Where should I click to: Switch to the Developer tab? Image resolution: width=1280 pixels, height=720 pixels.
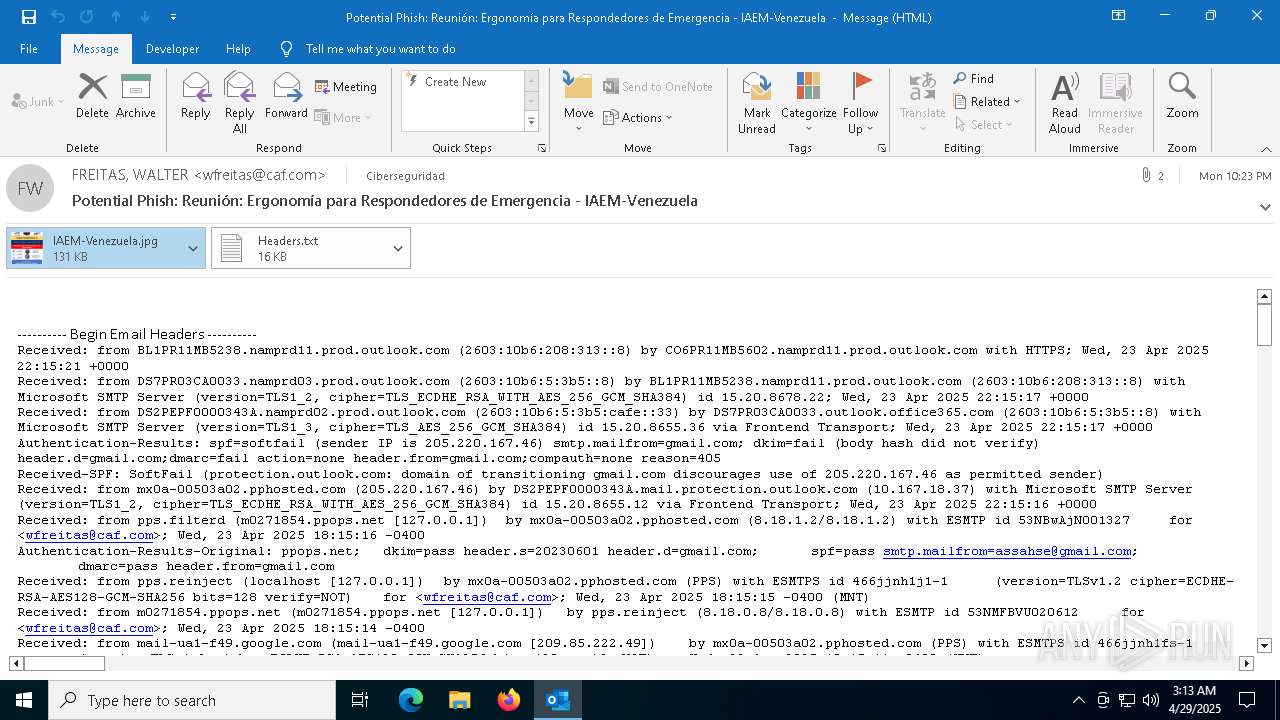click(x=172, y=48)
